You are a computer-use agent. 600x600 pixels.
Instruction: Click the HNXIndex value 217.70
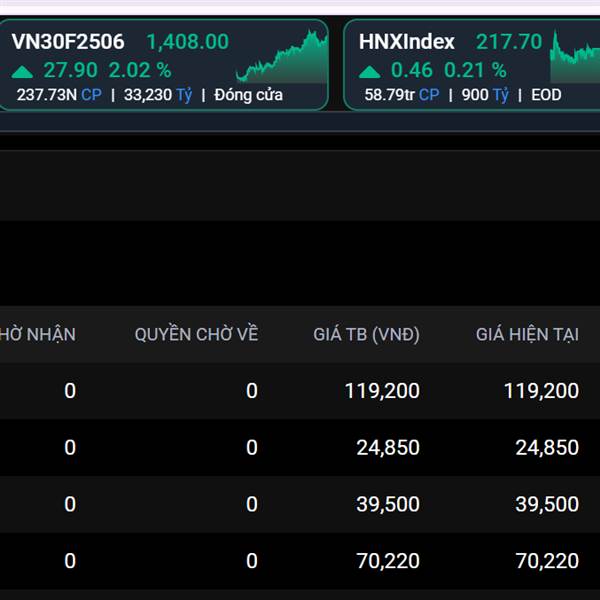coord(508,42)
